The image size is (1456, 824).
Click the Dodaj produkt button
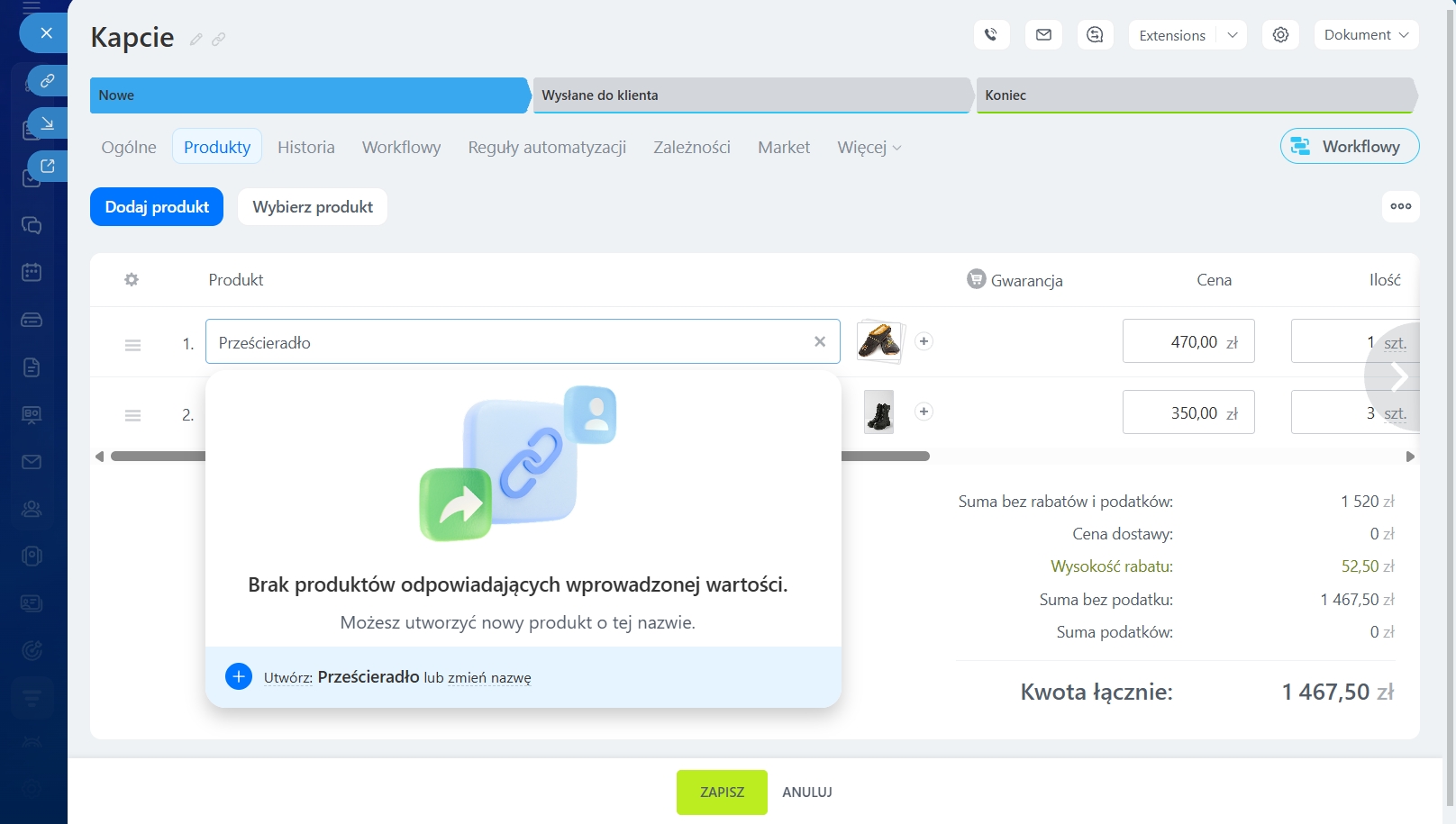pyautogui.click(x=157, y=207)
